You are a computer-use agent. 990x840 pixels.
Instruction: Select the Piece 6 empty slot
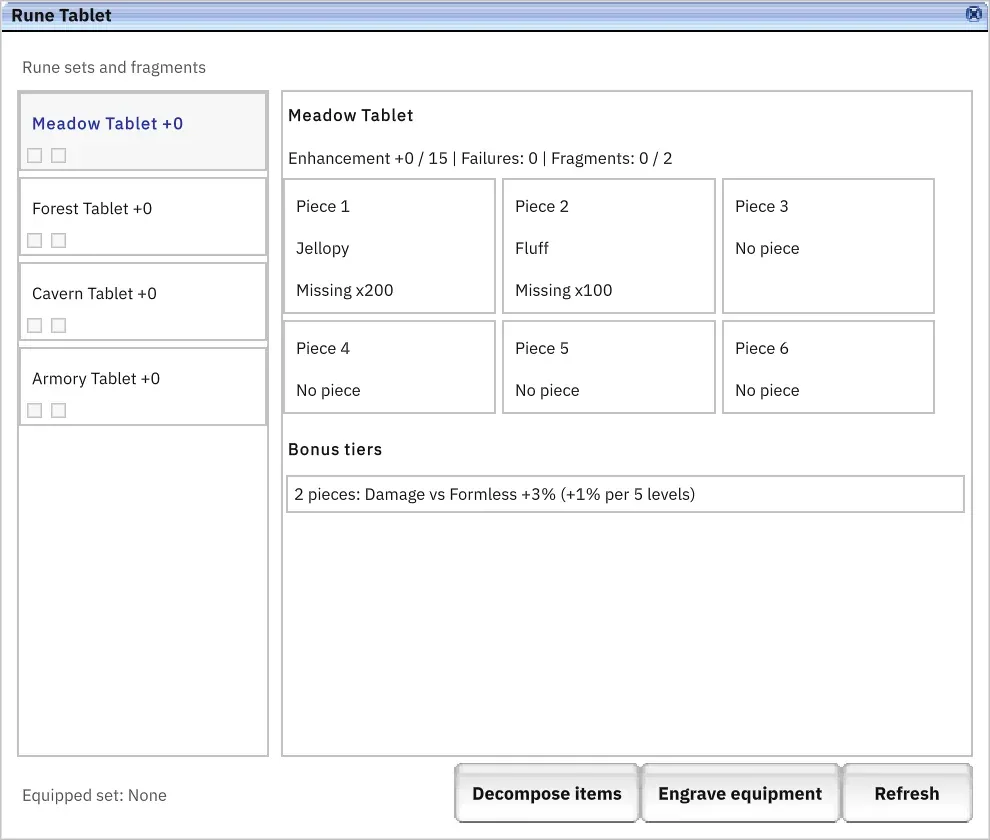tap(828, 367)
